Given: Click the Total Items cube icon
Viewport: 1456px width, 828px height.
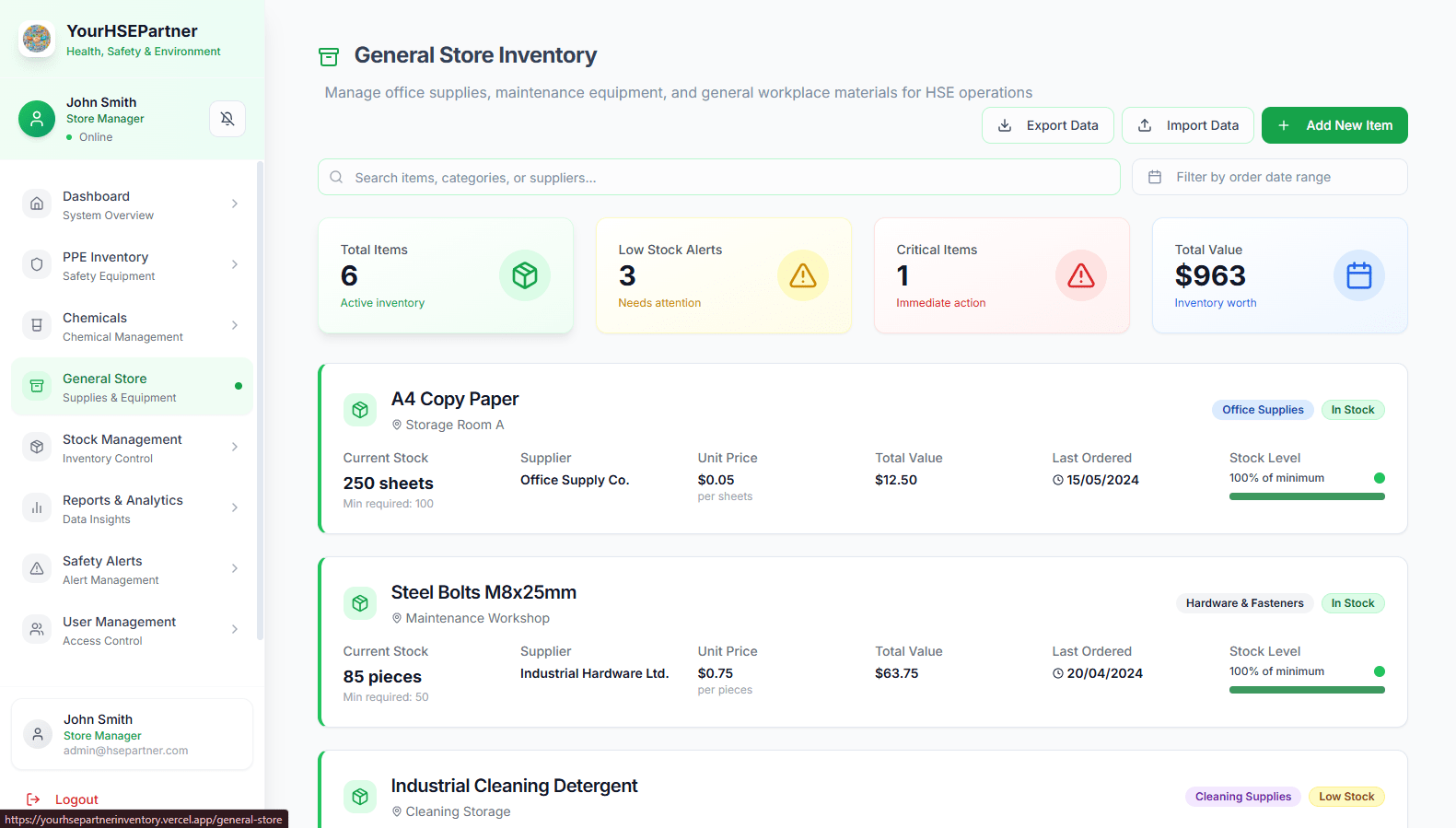Looking at the screenshot, I should pyautogui.click(x=525, y=275).
